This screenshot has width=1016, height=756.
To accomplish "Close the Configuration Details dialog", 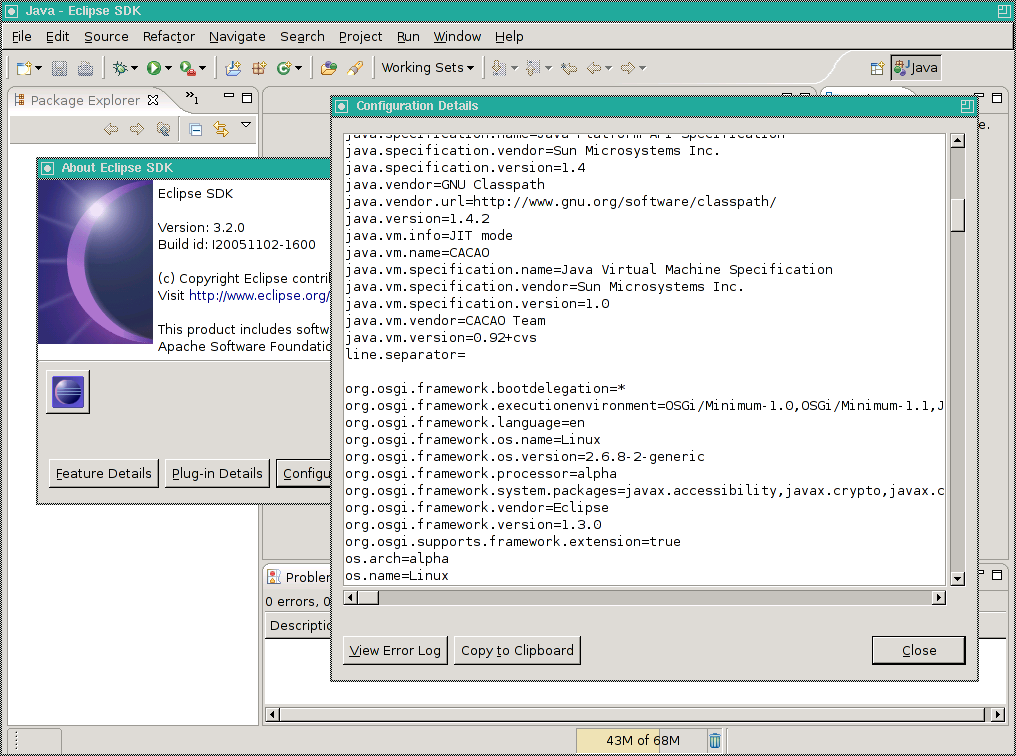I will coord(918,650).
